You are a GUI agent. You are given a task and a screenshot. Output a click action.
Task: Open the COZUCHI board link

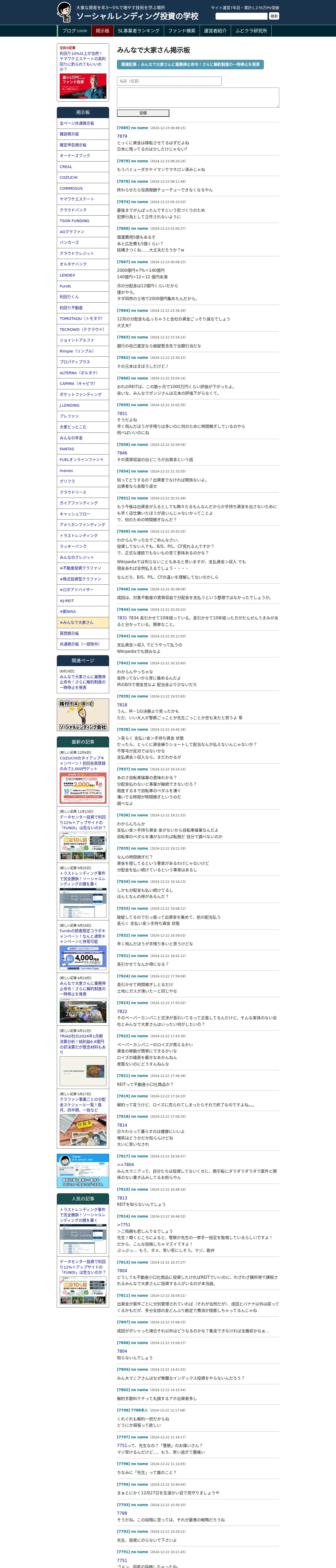[83, 178]
